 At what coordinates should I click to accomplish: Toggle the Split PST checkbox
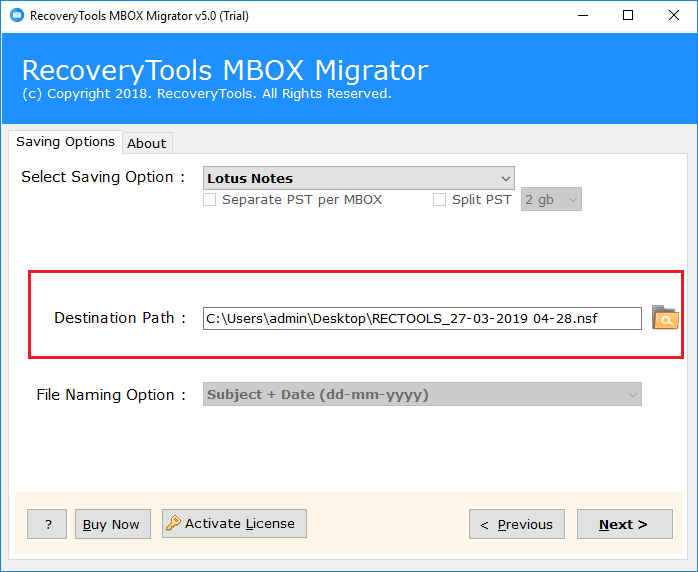[x=439, y=199]
